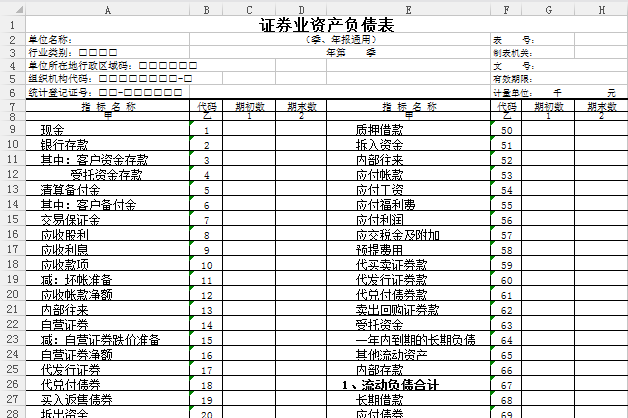628x418 pixels.
Task: Select column F header
Action: click(x=507, y=7)
